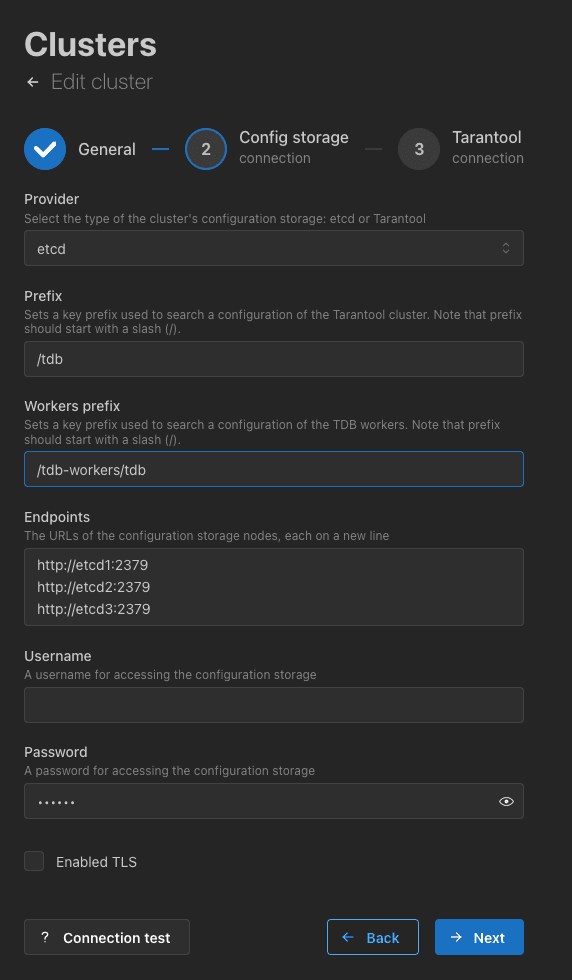The width and height of the screenshot is (572, 980).
Task: Click the General step label
Action: (x=107, y=149)
